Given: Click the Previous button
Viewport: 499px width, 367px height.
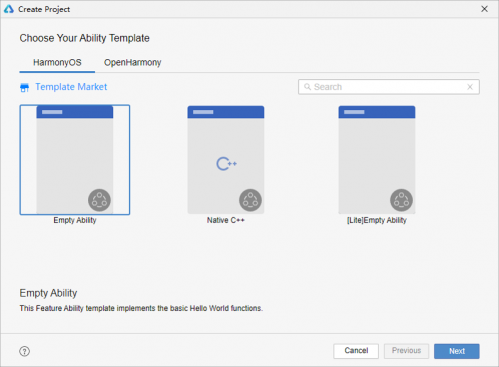Looking at the screenshot, I should [x=406, y=351].
